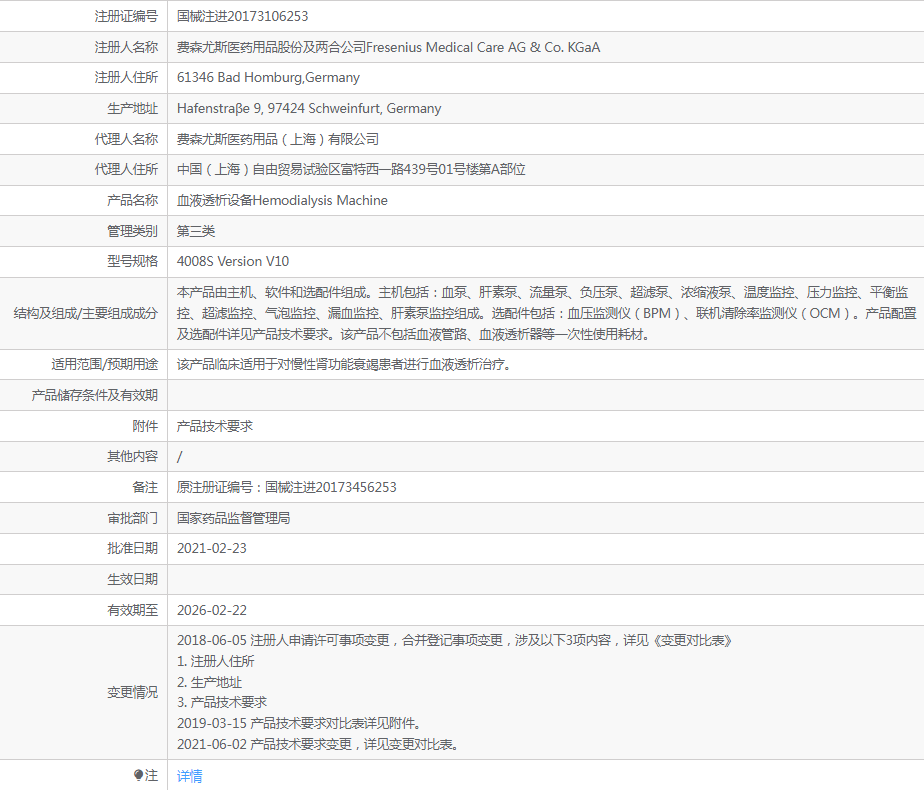Select registration number 国械注进20173106253
The width and height of the screenshot is (924, 790).
tap(242, 16)
